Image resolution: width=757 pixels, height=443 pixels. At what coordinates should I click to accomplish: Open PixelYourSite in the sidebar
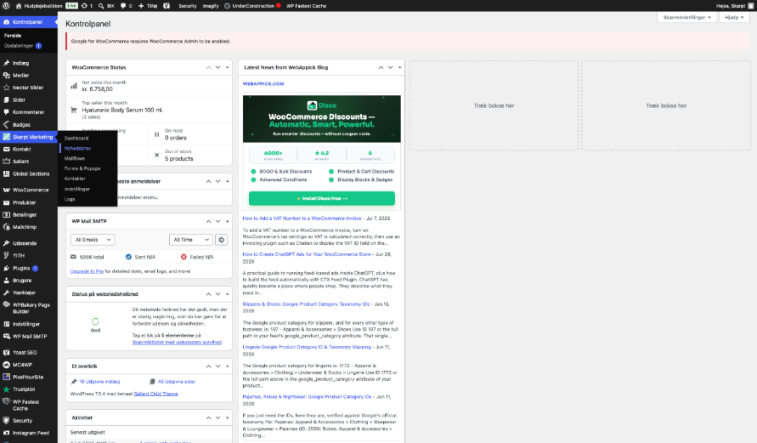(28, 377)
